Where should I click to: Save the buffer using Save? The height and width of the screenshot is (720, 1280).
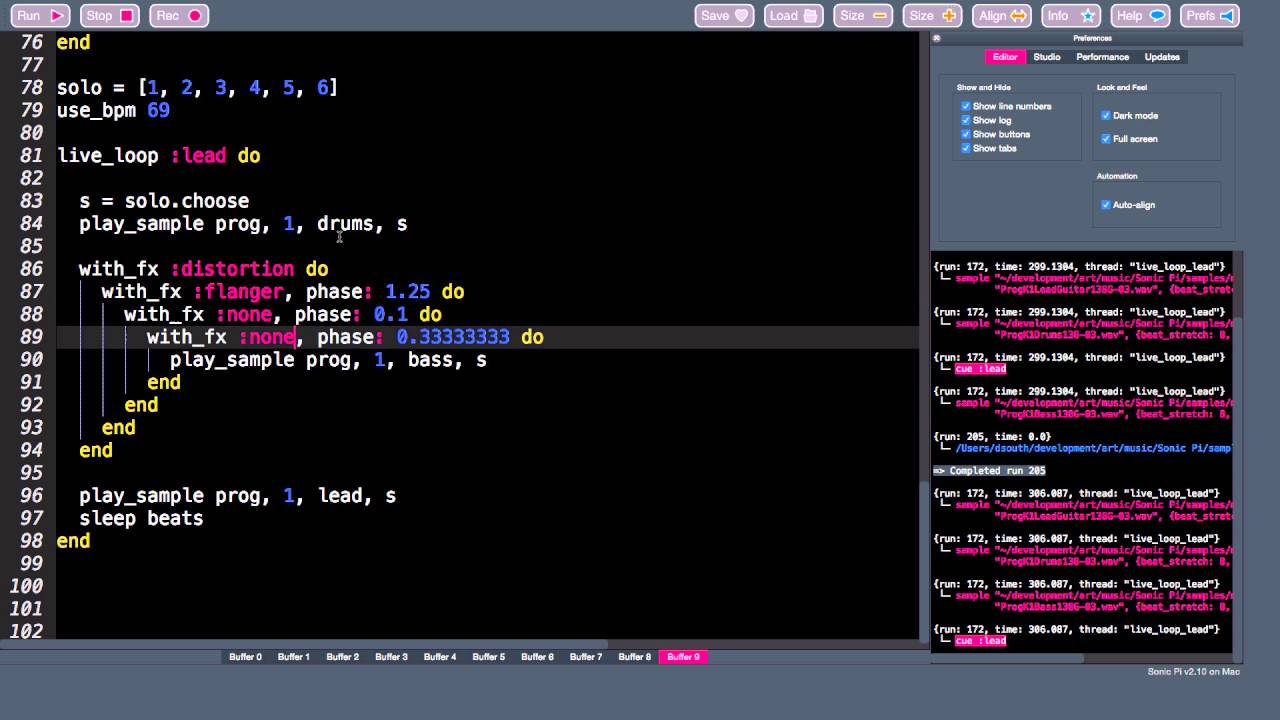(x=724, y=15)
